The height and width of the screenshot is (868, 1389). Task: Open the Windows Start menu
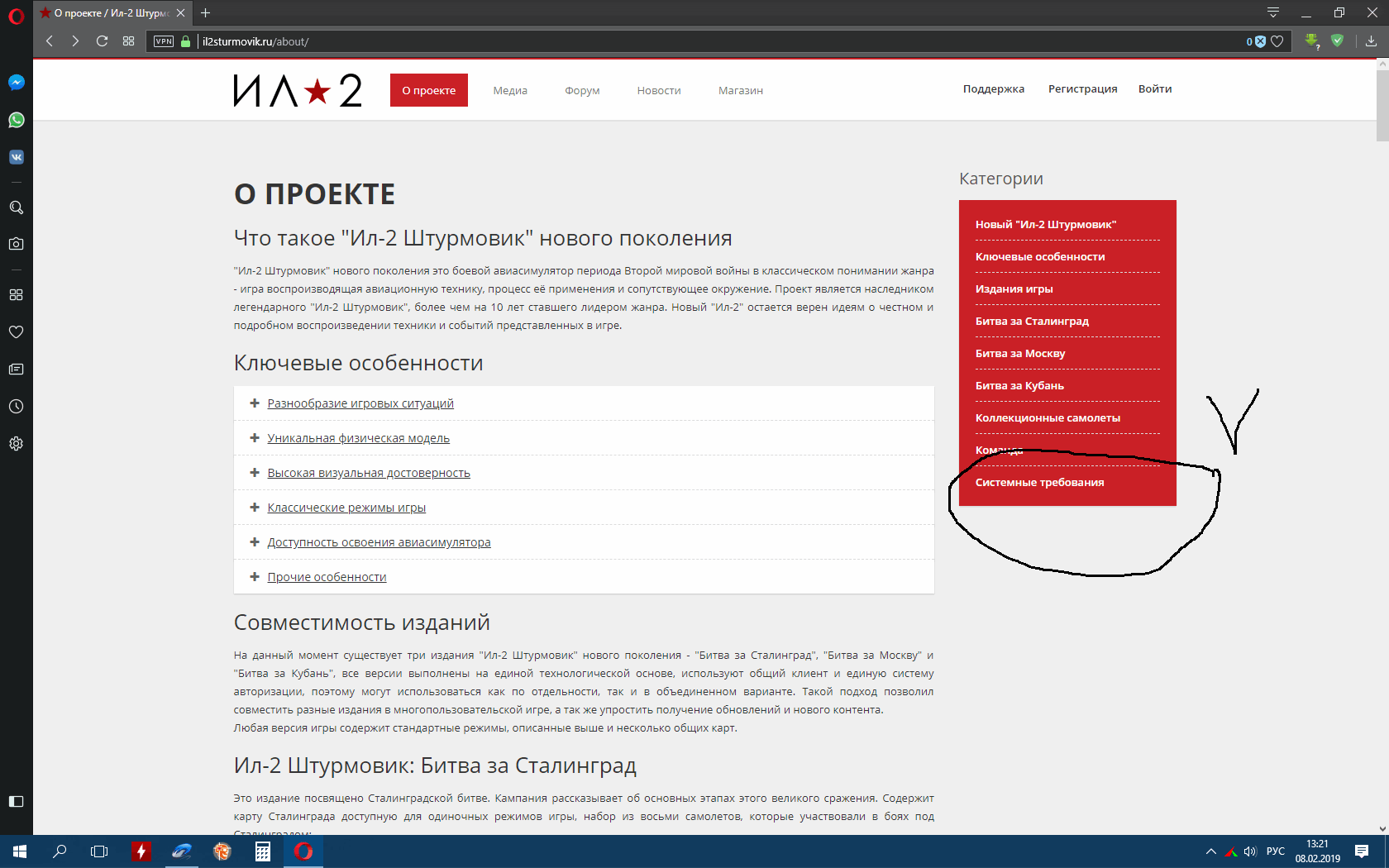(x=20, y=851)
